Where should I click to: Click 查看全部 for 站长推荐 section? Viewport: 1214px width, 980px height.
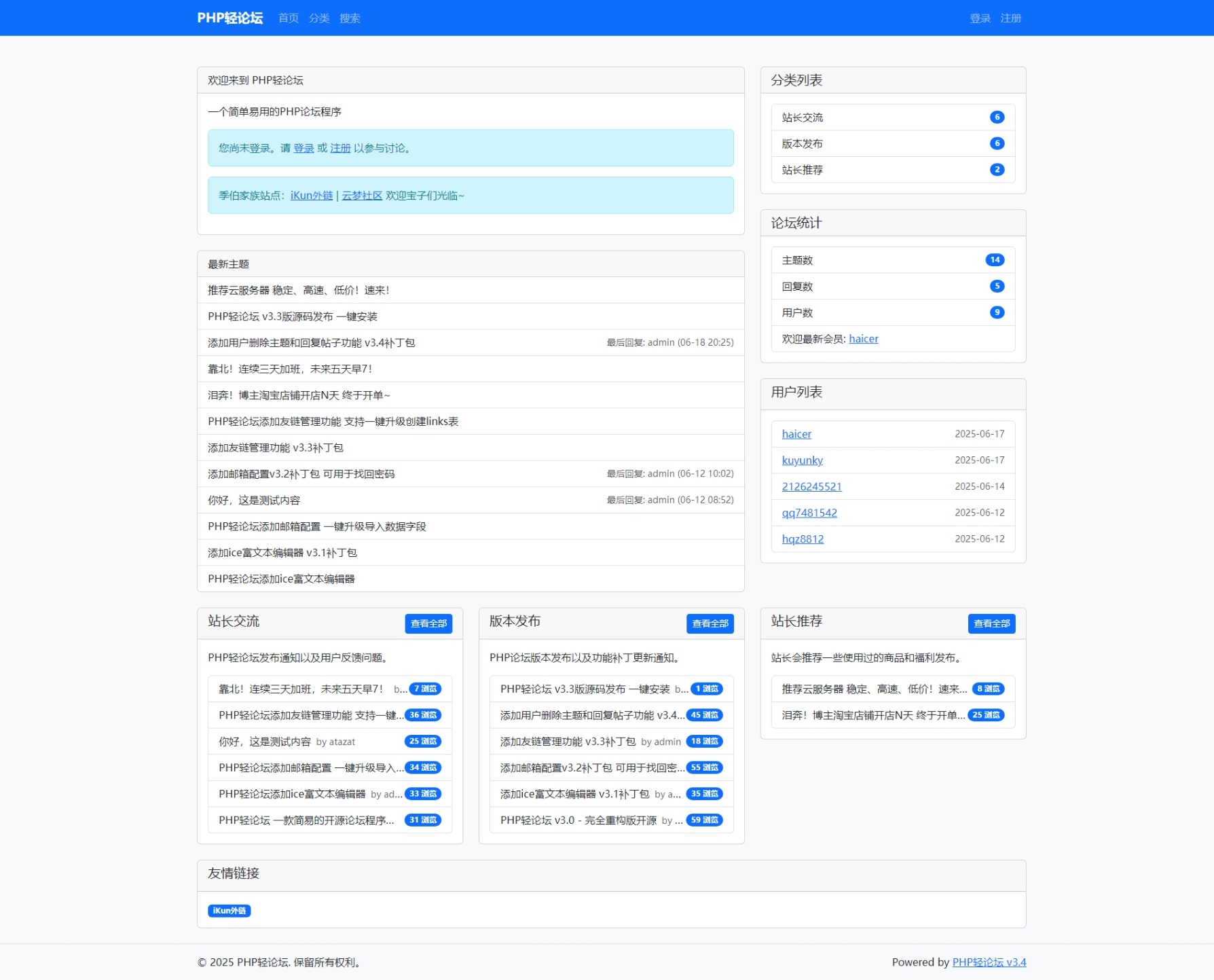tap(992, 622)
